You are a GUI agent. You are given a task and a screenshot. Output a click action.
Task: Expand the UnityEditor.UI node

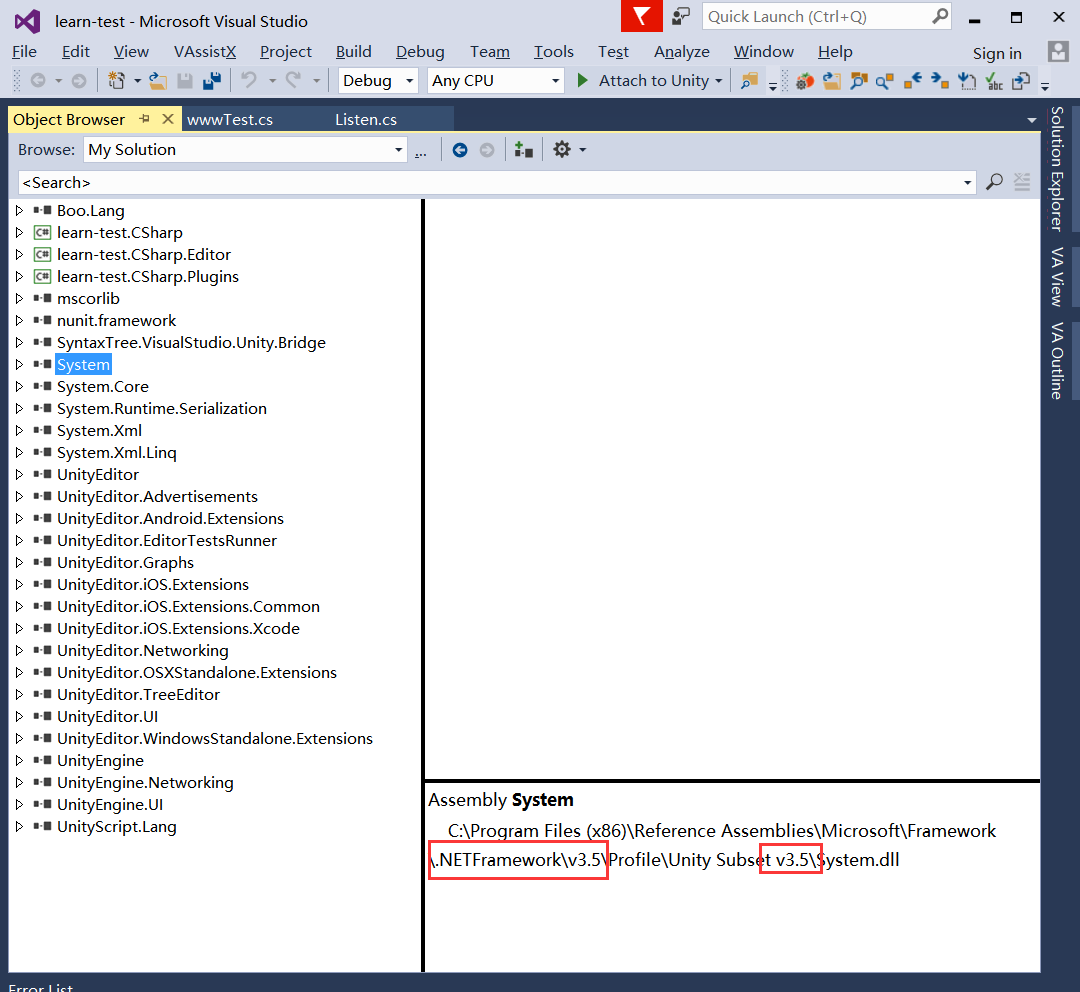click(x=19, y=716)
